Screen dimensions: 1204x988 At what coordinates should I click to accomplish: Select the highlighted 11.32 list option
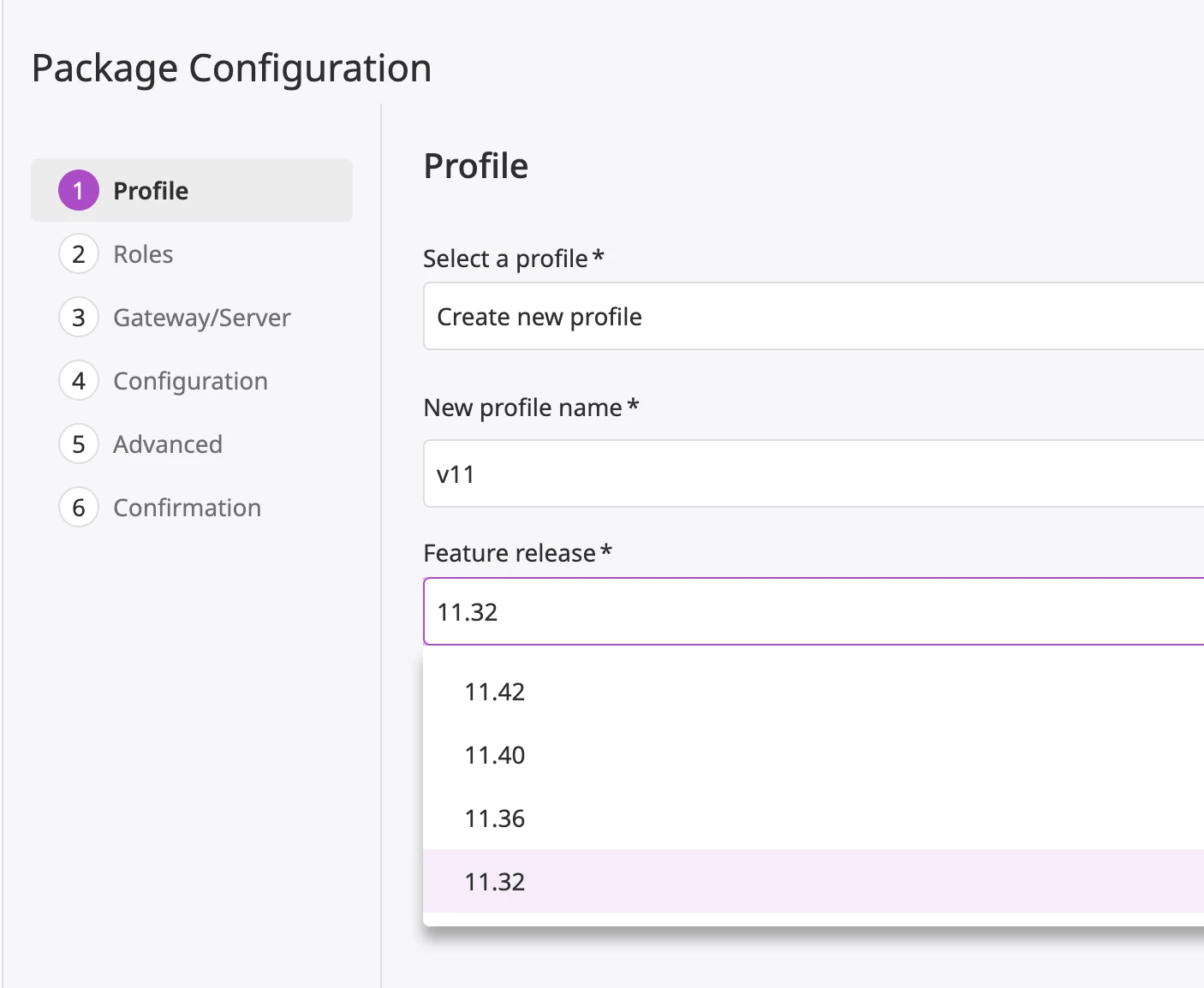click(x=495, y=882)
